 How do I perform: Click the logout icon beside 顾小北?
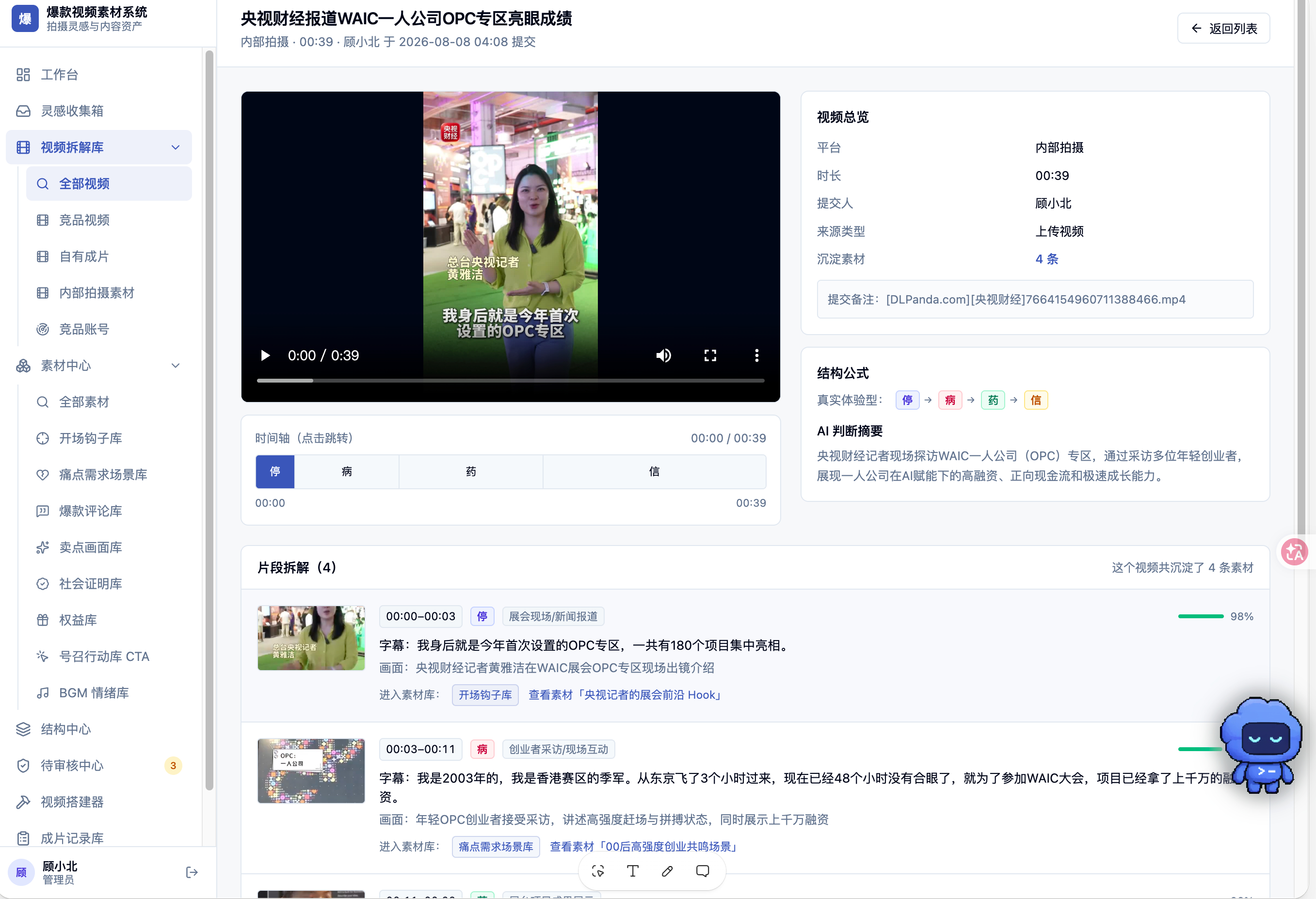click(192, 872)
